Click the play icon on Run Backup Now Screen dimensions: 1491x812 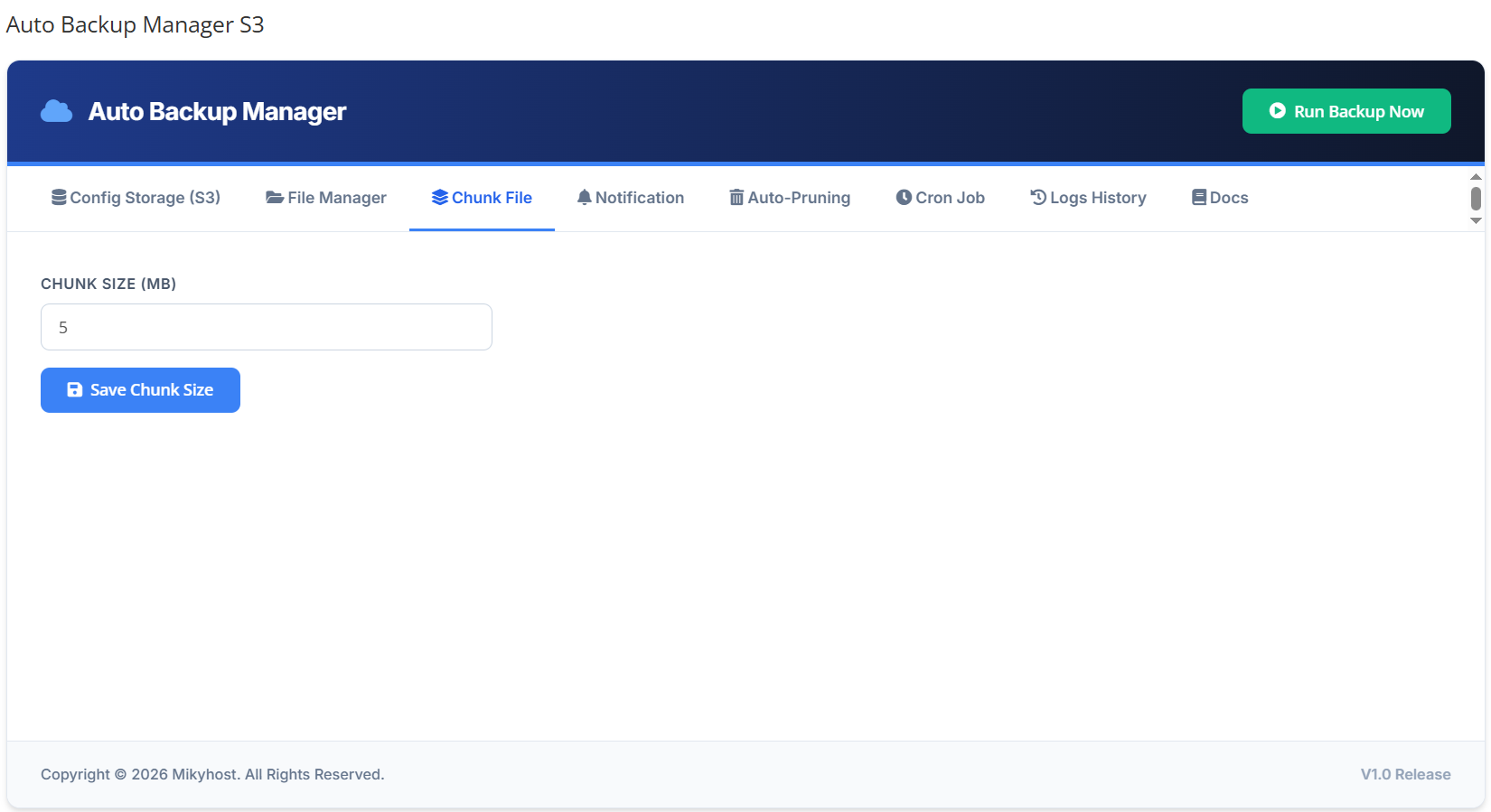click(x=1277, y=110)
